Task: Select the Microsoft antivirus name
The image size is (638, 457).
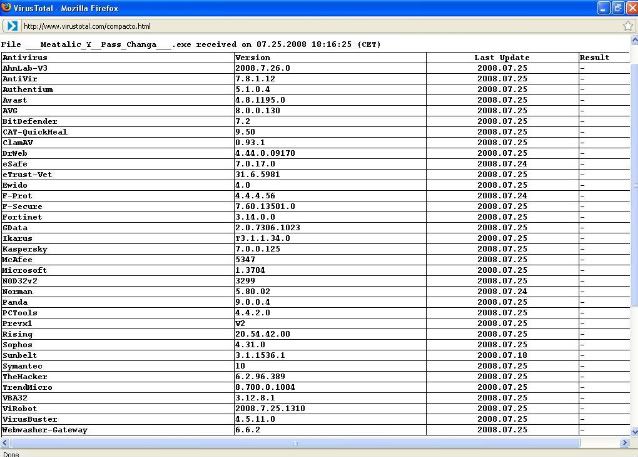Action: coord(25,270)
